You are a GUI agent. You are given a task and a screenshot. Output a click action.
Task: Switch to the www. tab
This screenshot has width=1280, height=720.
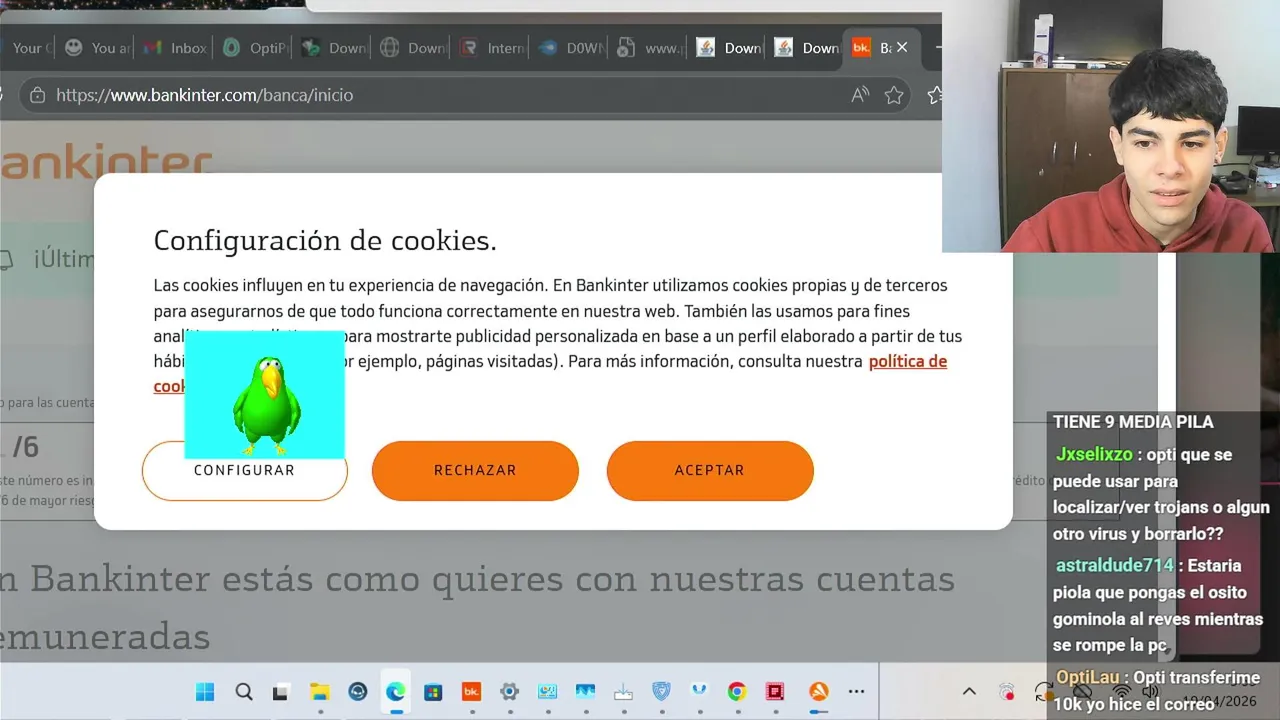coord(650,48)
